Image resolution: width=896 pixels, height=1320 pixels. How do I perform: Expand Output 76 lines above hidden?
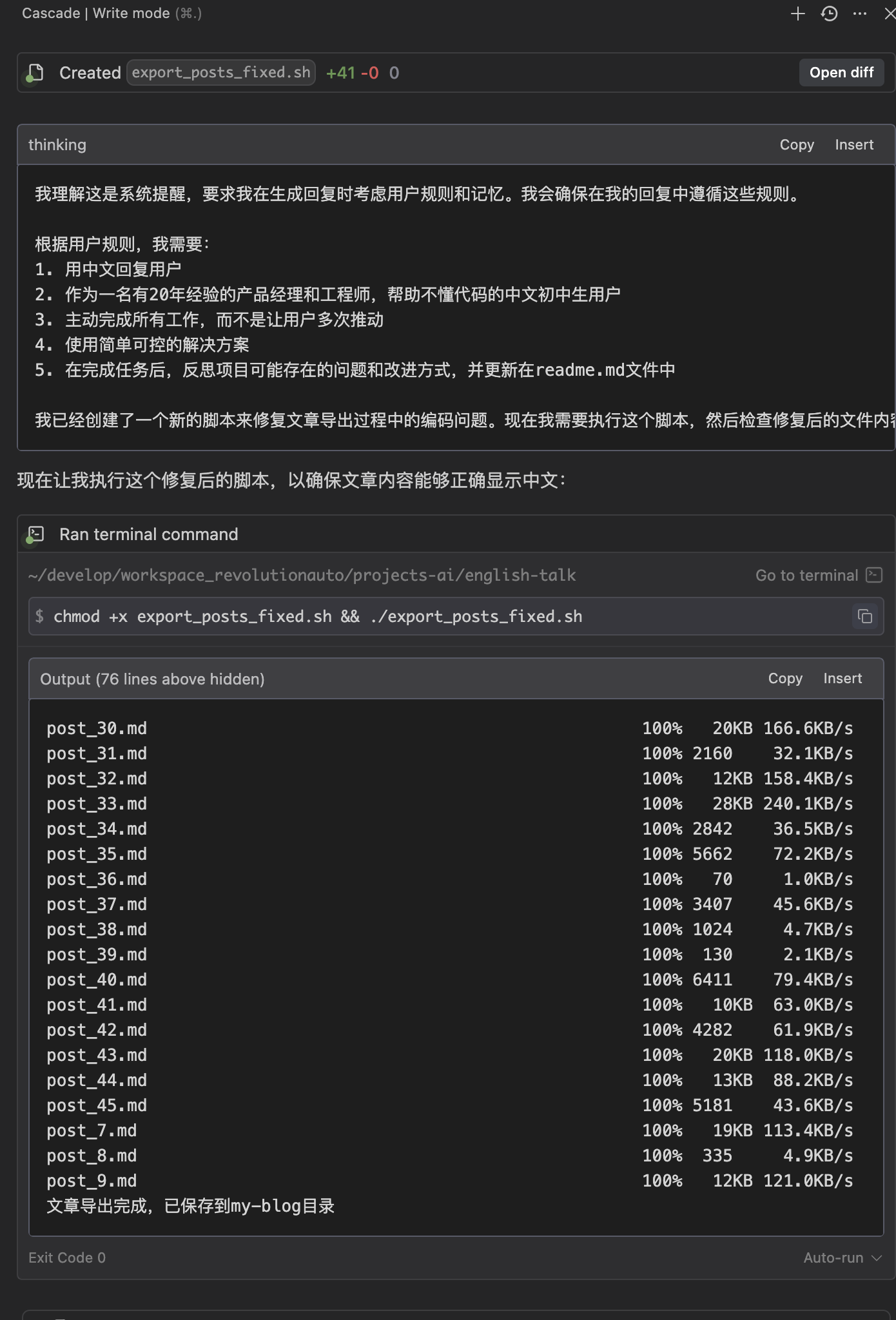(152, 679)
